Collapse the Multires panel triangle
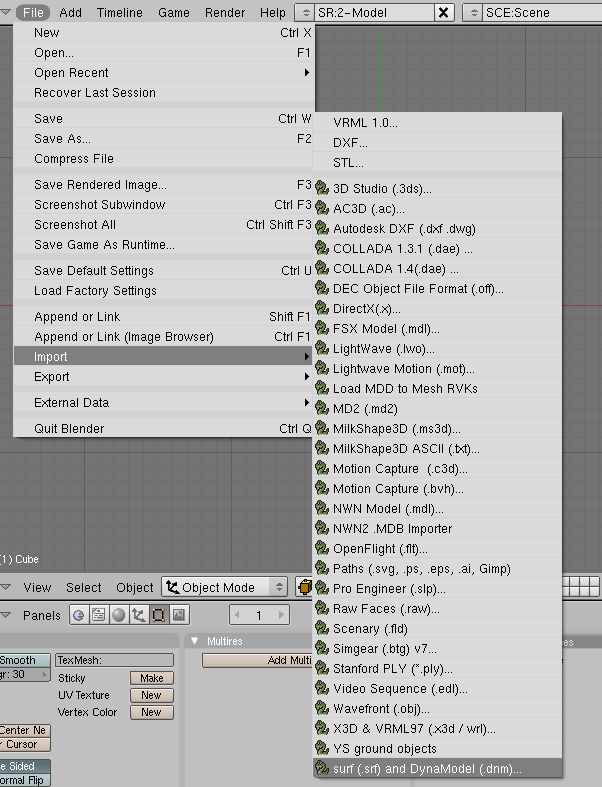 [x=195, y=641]
